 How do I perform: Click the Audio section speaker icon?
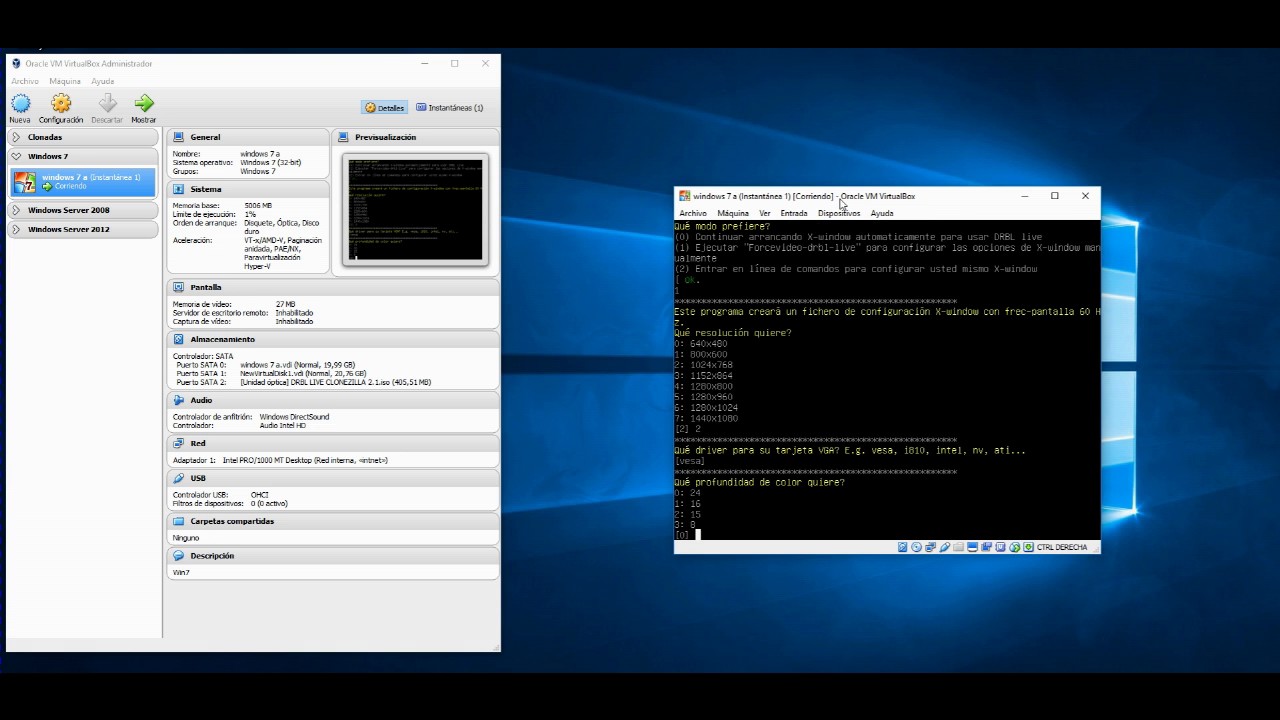click(178, 400)
